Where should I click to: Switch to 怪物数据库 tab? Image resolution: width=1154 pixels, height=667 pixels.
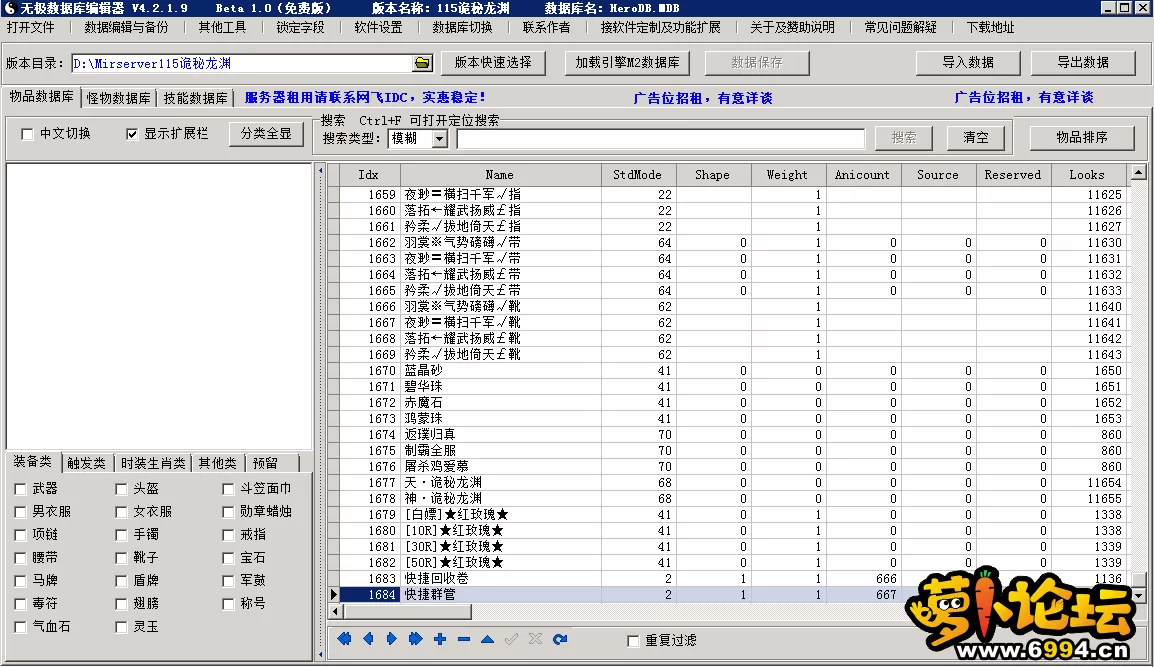[x=118, y=98]
